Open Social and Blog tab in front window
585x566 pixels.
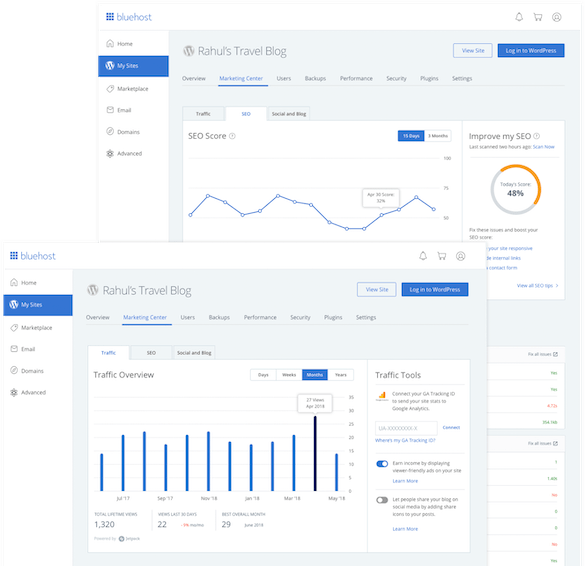(194, 353)
